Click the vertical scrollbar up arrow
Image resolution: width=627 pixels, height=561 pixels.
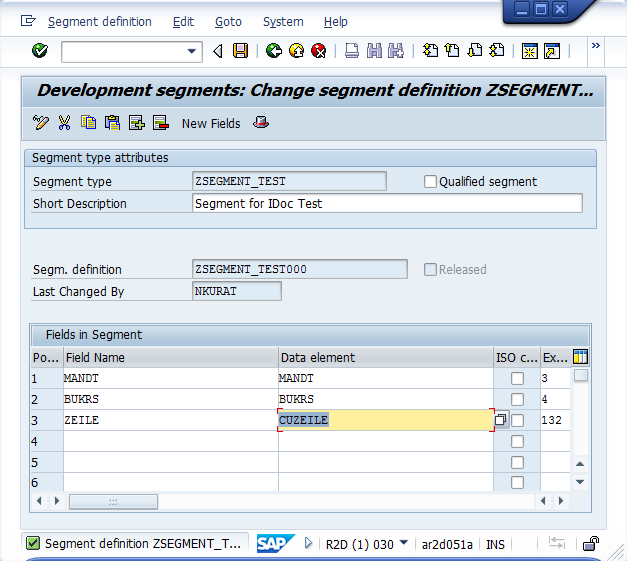point(580,464)
